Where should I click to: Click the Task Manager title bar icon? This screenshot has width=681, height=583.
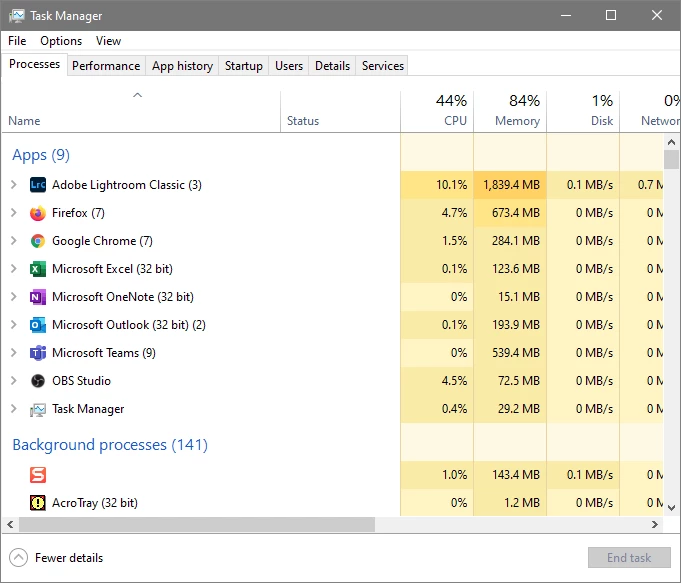click(17, 16)
